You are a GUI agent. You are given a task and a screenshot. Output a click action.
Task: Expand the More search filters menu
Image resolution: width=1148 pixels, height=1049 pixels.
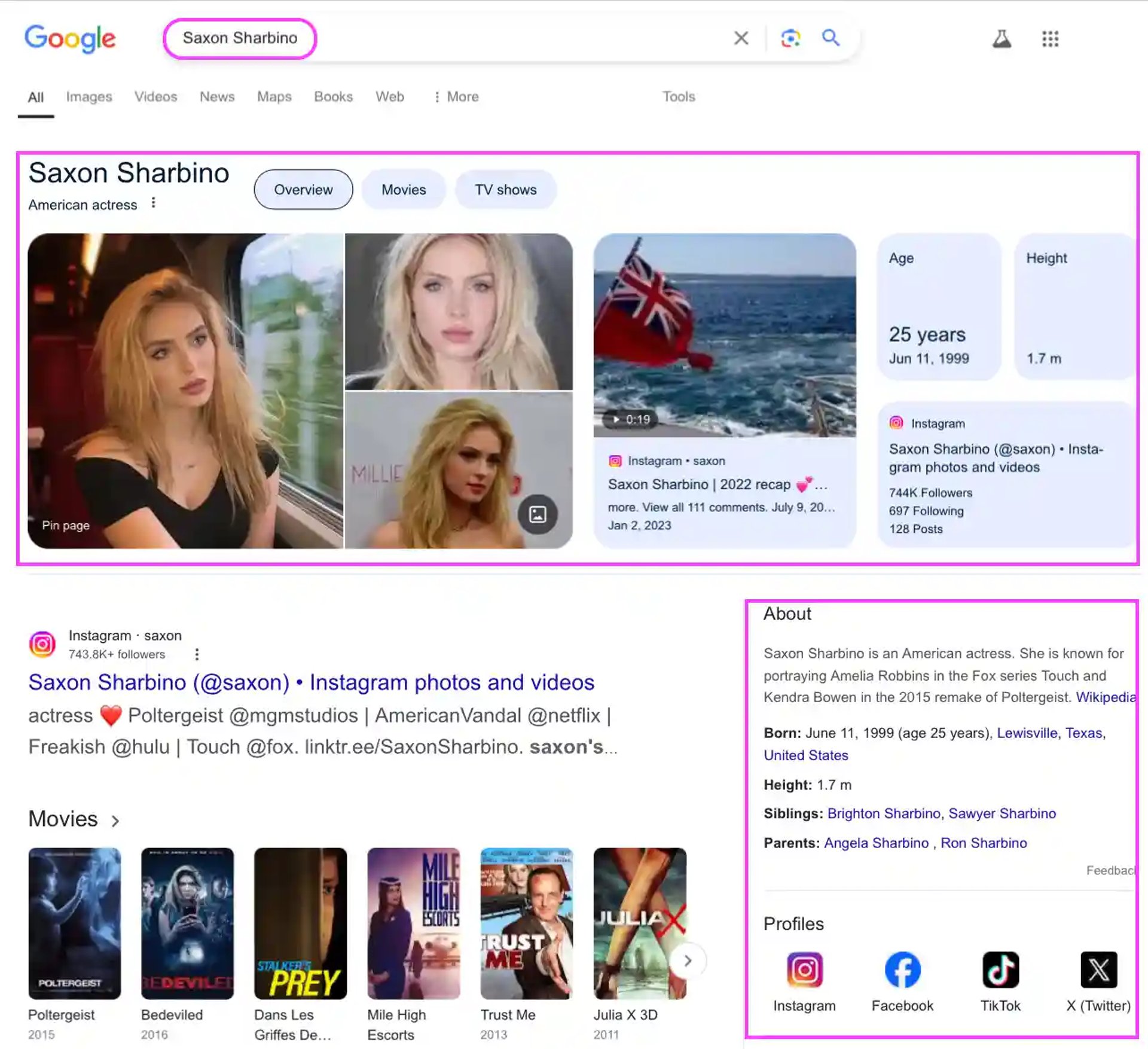(456, 97)
